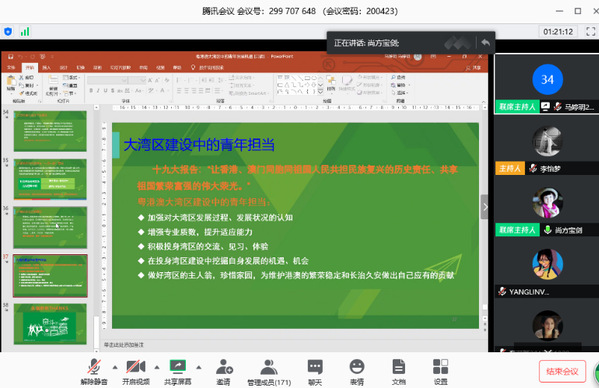Screen dimensions: 599x388
Task: Expand video options arrow beside 开启视频
Action: (157, 367)
